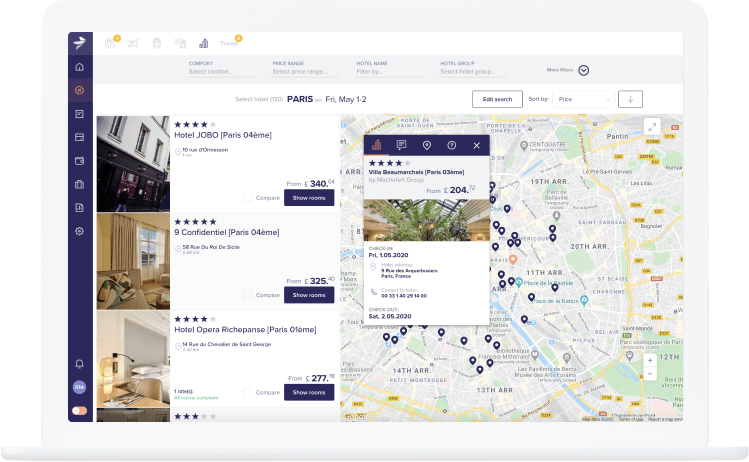The height and width of the screenshot is (462, 749).
Task: Click the hotel pin near Place de la Nation label
Action: pos(531,298)
